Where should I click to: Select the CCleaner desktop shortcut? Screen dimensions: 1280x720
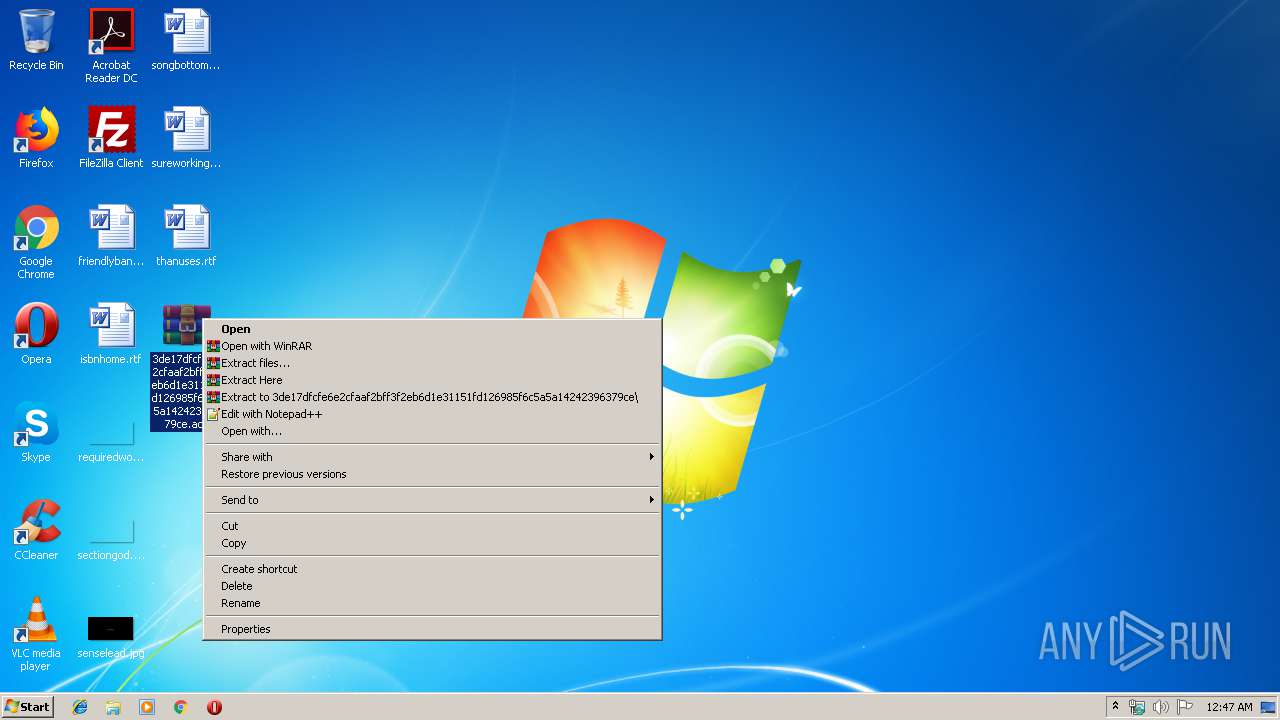[x=36, y=530]
